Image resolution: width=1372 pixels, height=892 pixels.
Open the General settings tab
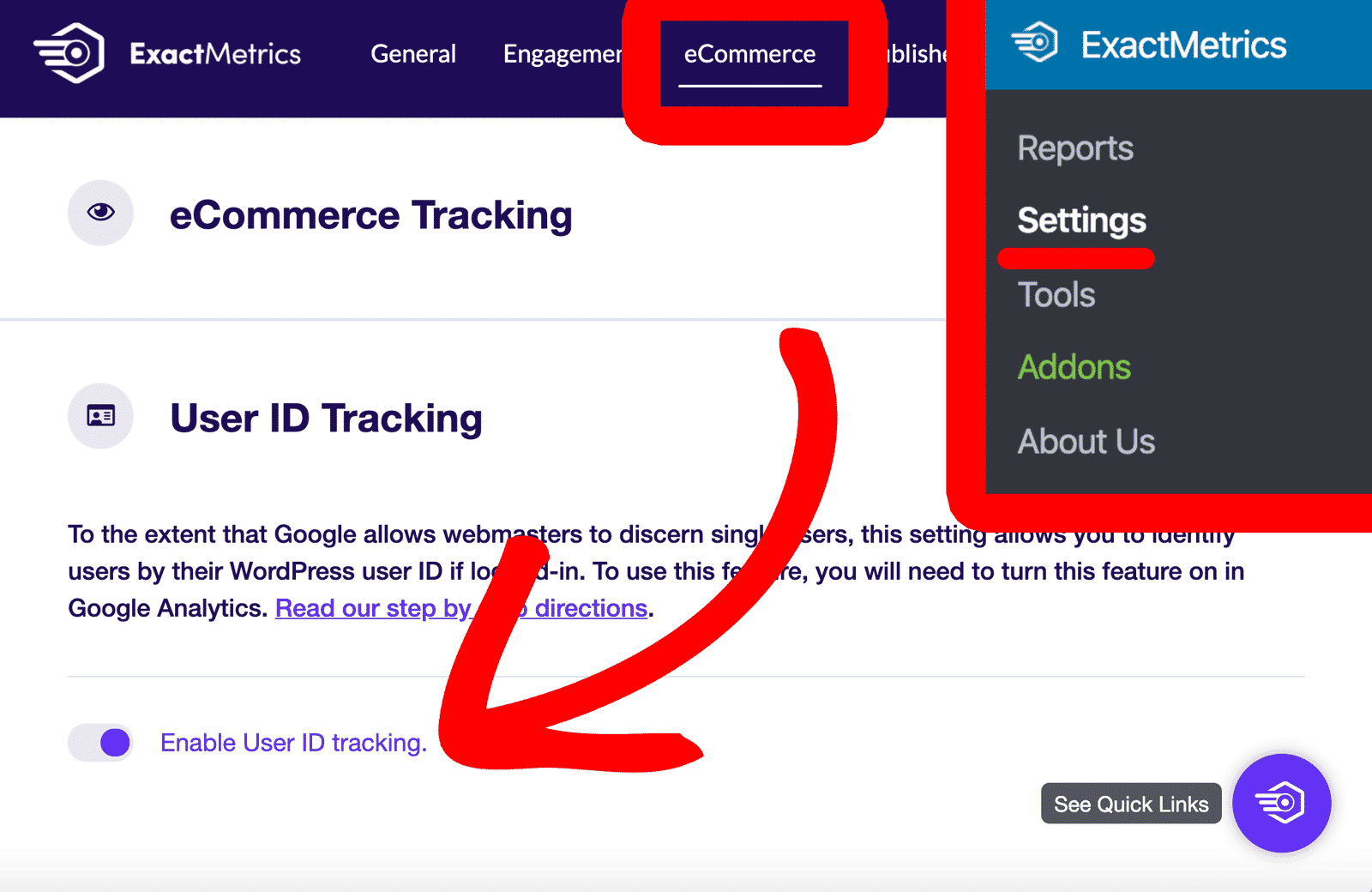(x=413, y=54)
